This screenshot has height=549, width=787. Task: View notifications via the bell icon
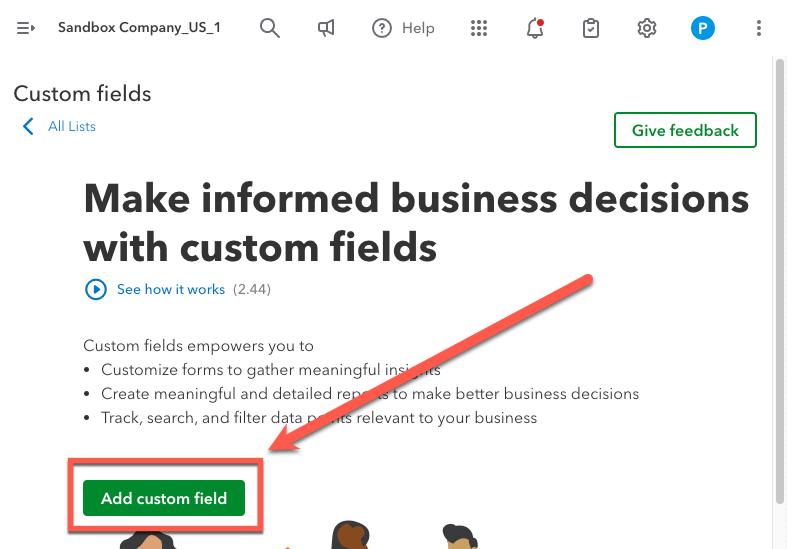pos(535,28)
